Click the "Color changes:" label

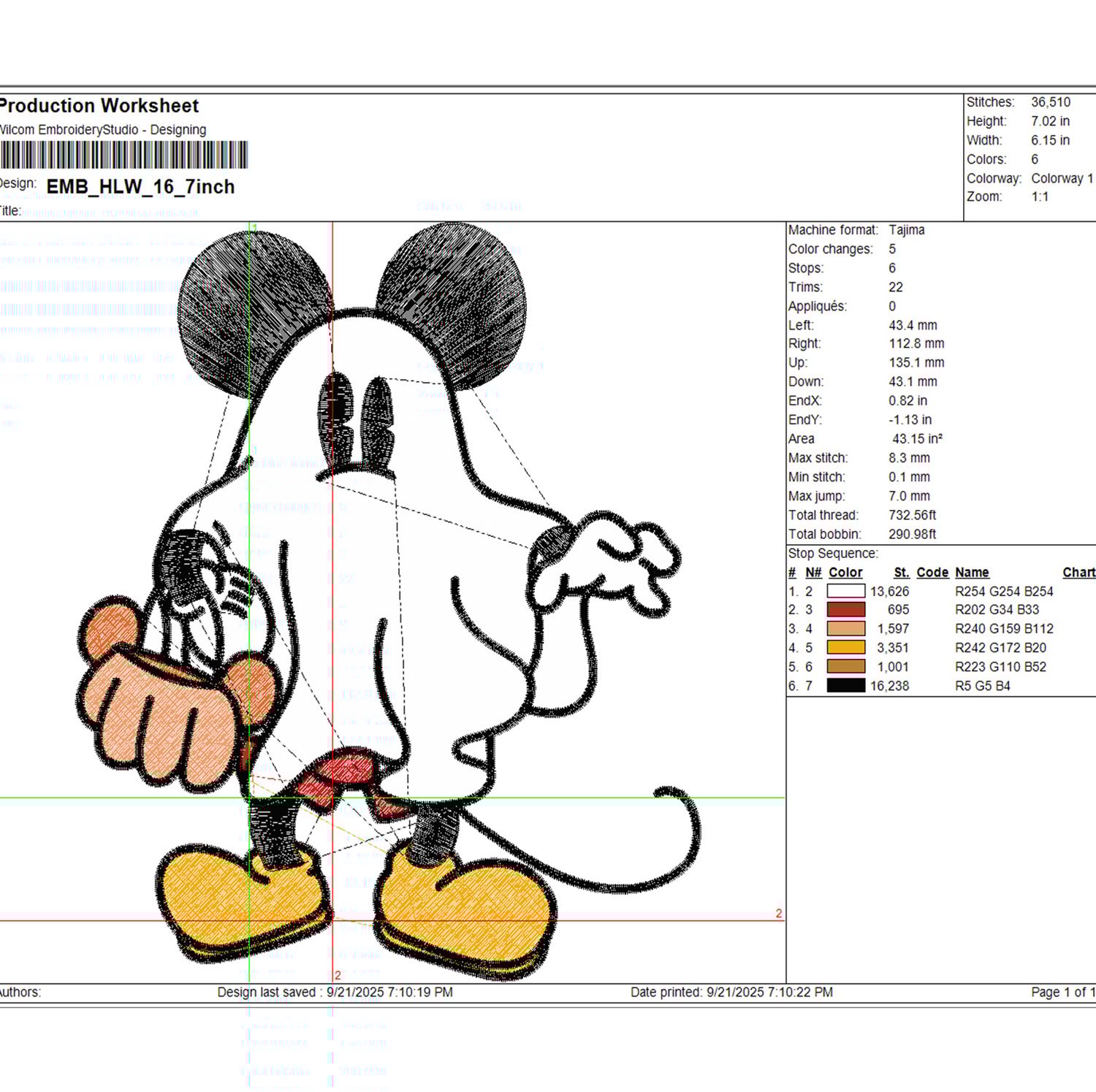click(831, 249)
